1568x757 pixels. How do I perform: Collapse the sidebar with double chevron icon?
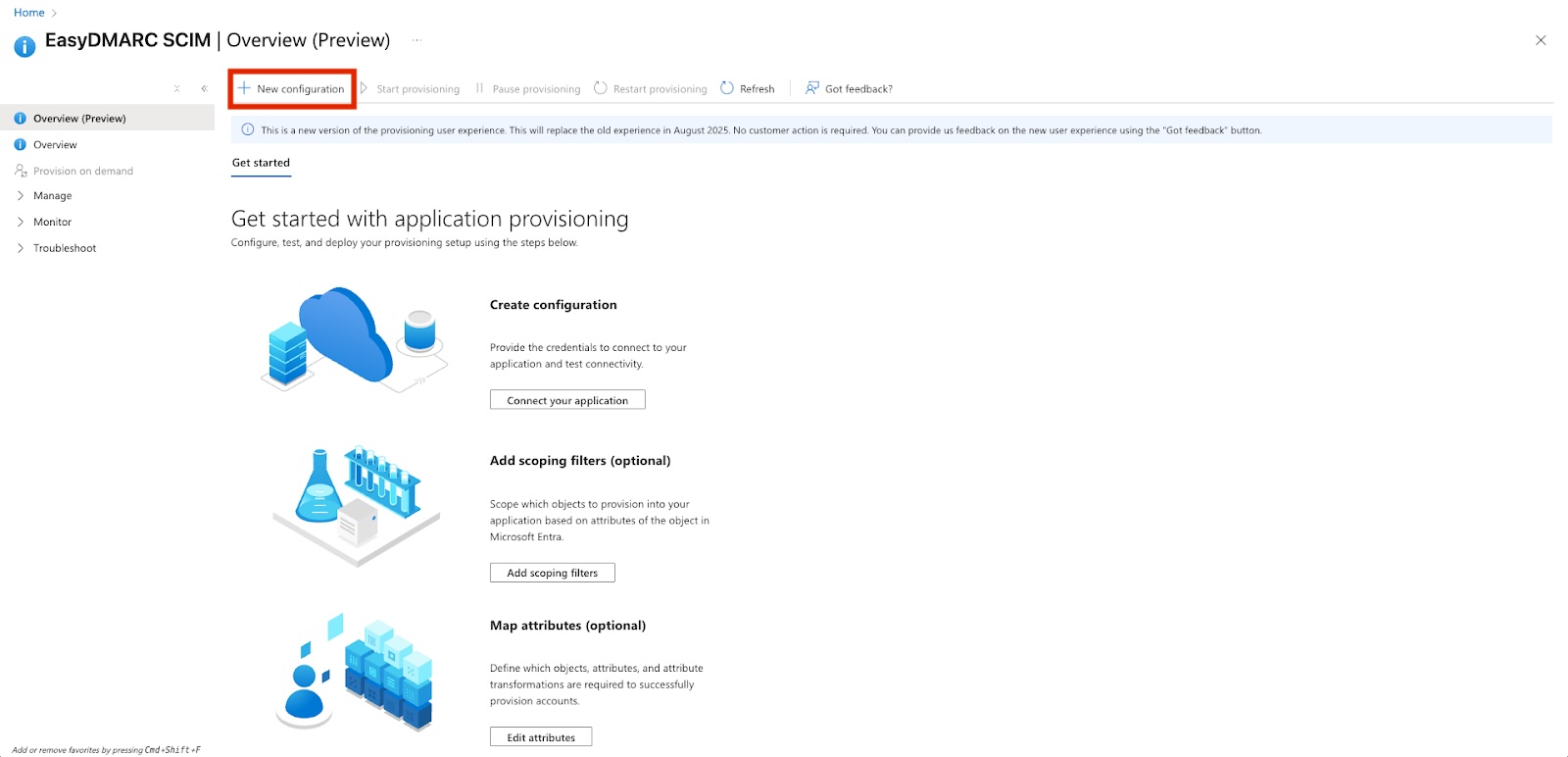pos(204,88)
